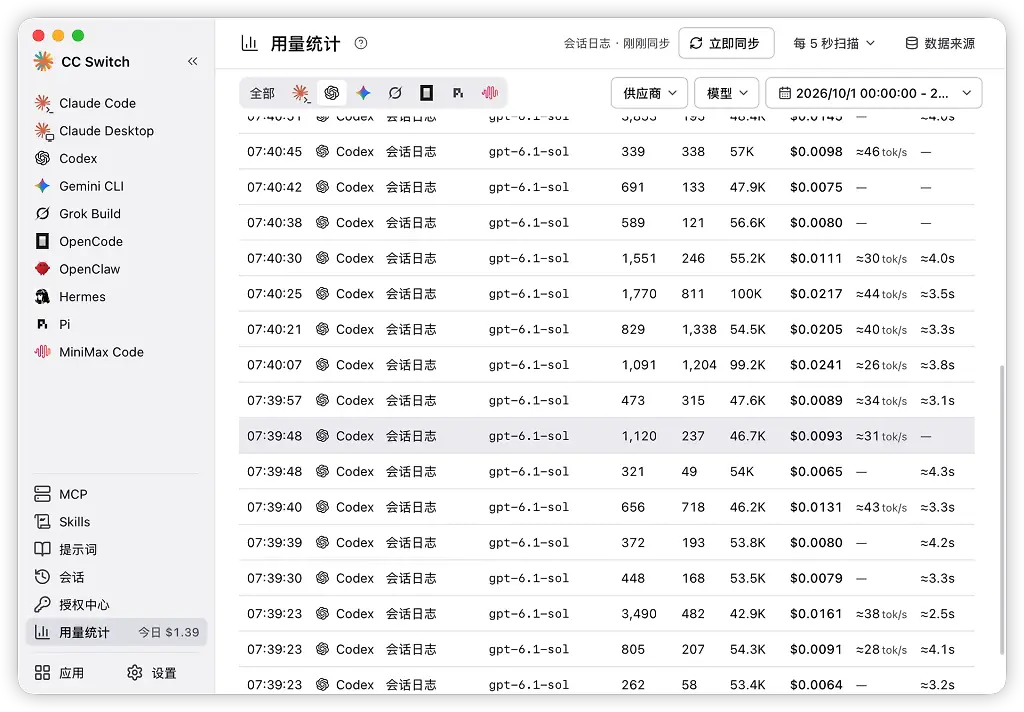Click the 07:40:30 row's 1,551 value
Image resolution: width=1024 pixels, height=712 pixels.
[639, 258]
